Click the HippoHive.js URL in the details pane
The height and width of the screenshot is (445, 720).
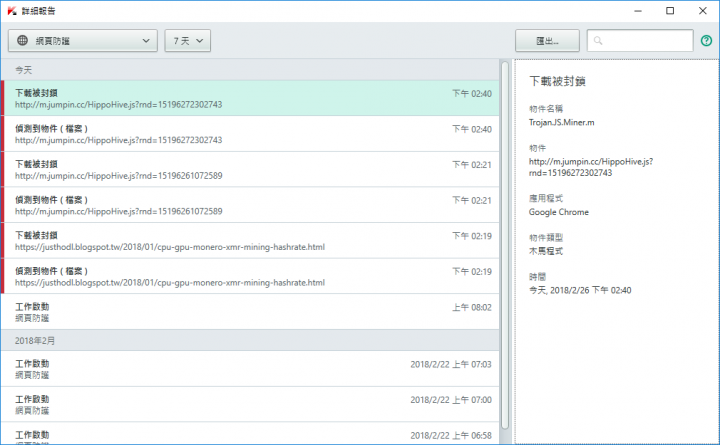point(591,167)
